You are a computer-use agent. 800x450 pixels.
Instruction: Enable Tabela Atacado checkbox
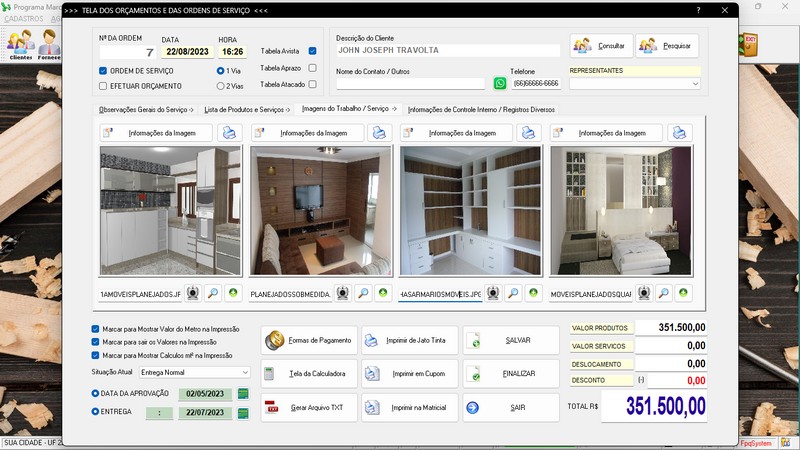pos(313,84)
